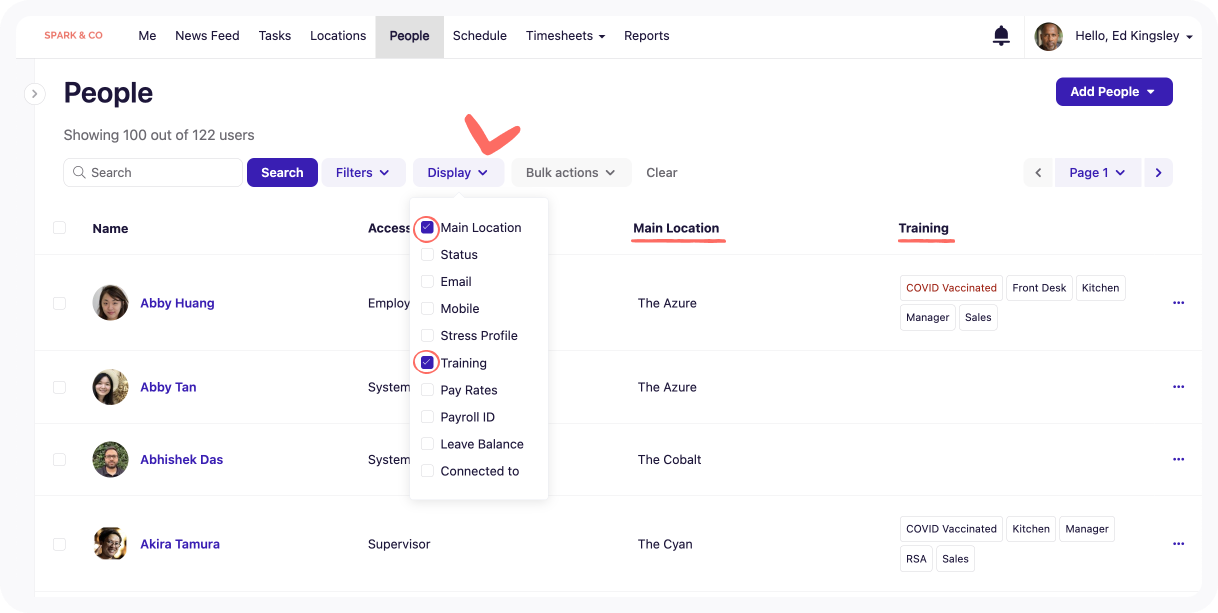Open the Add People dropdown
This screenshot has width=1218, height=613.
(x=1113, y=92)
